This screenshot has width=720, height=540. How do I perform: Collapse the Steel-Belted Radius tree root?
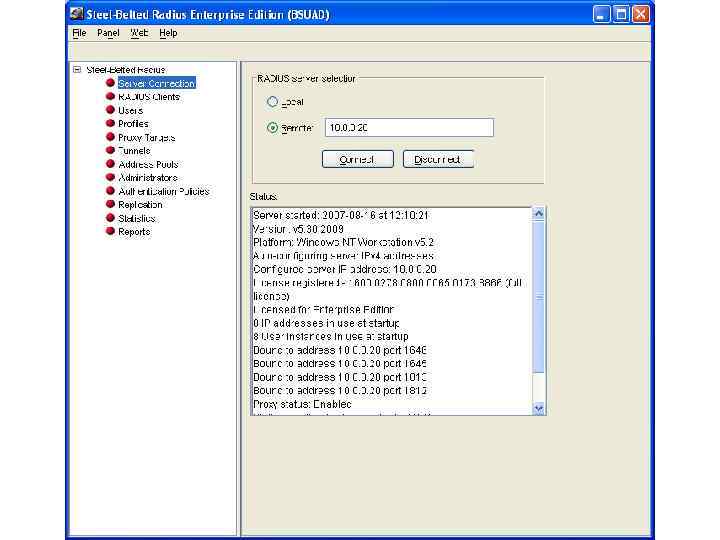[x=77, y=70]
